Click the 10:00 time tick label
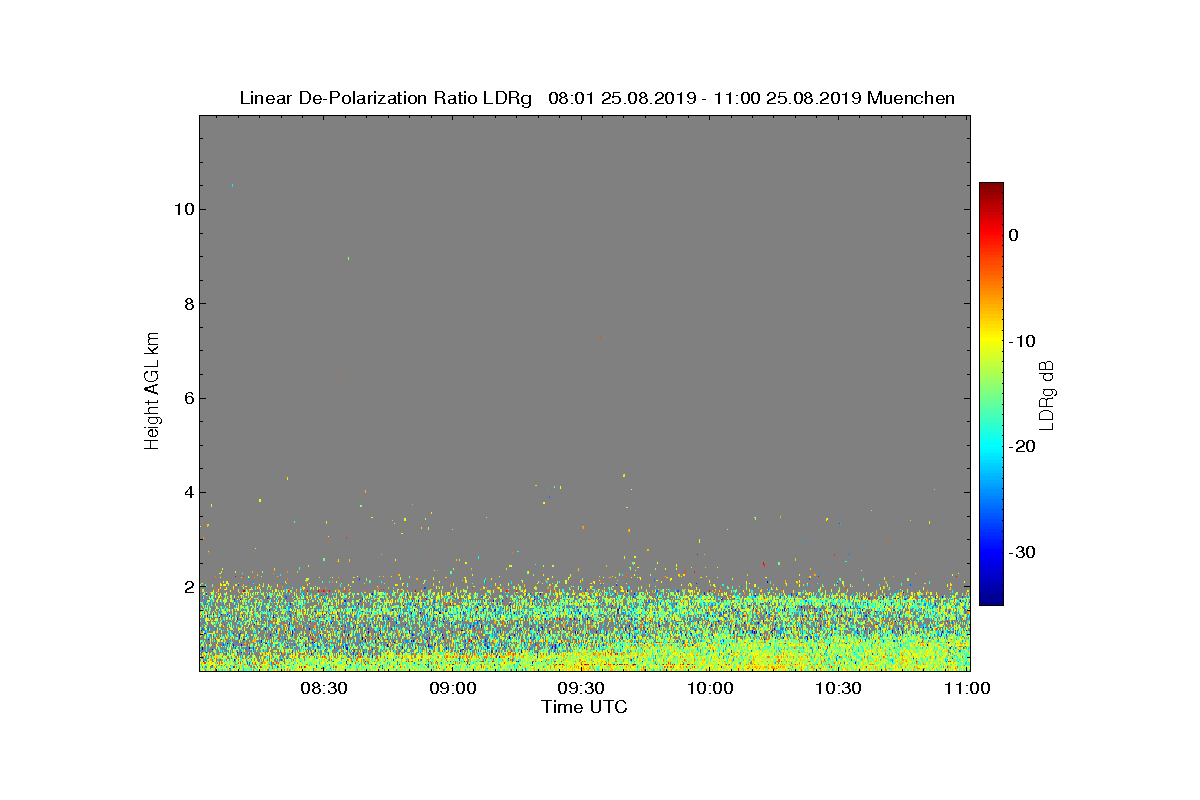1200x800 pixels. click(x=710, y=688)
